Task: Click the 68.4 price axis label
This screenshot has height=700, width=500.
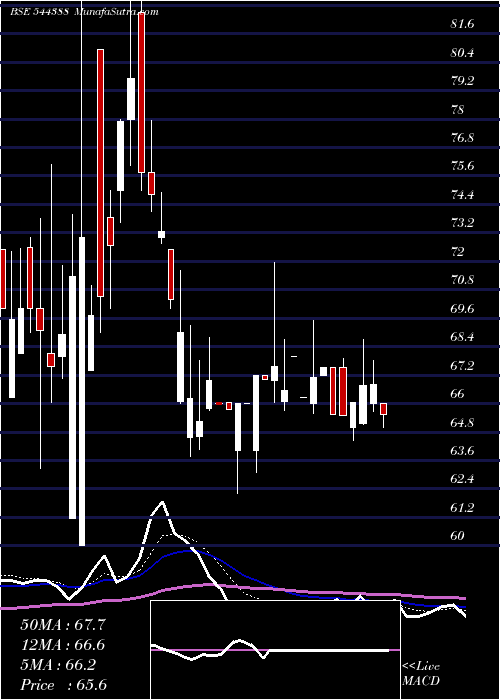Action: point(462,337)
